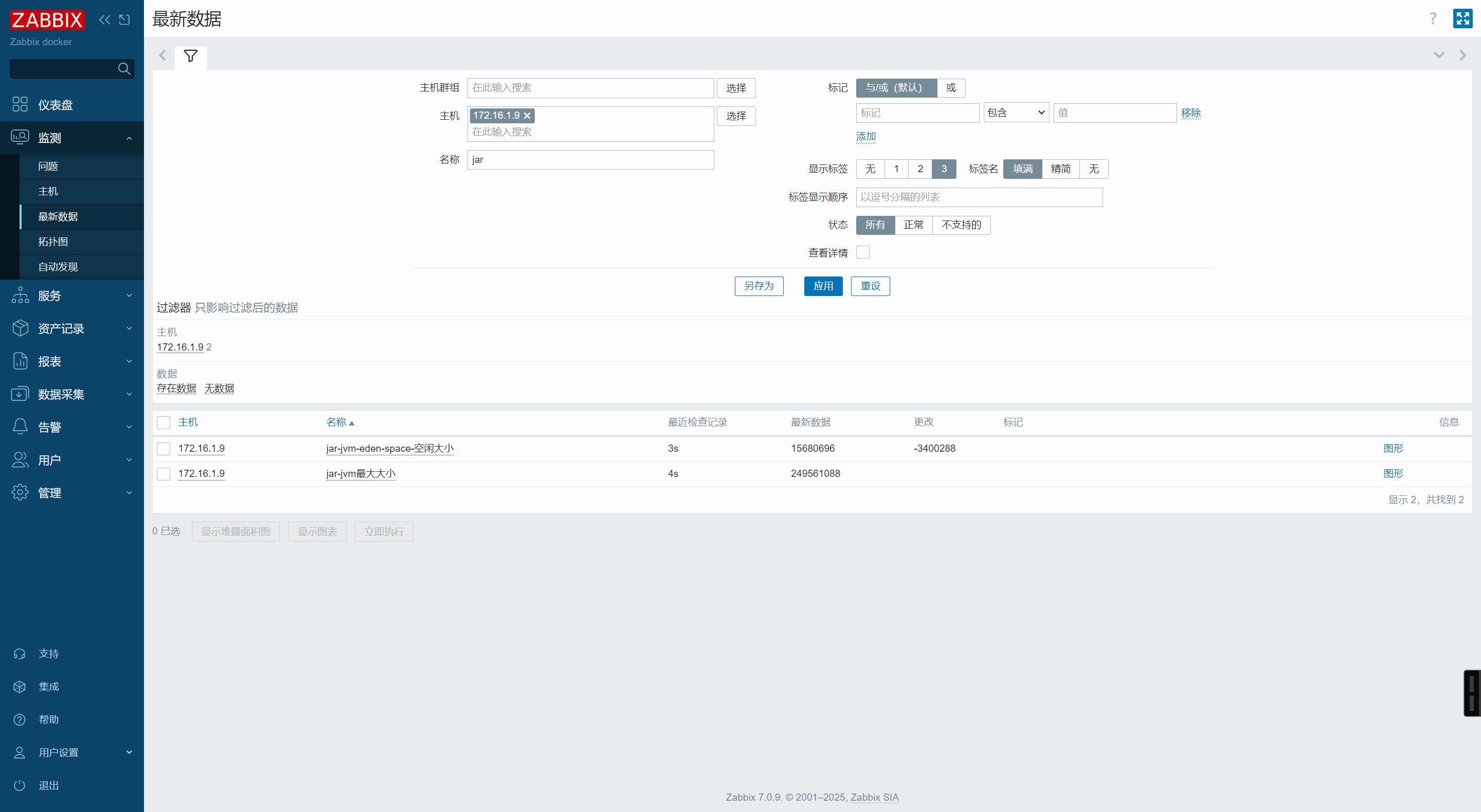
Task: Click the sidebar search magnifier icon
Action: pos(123,68)
